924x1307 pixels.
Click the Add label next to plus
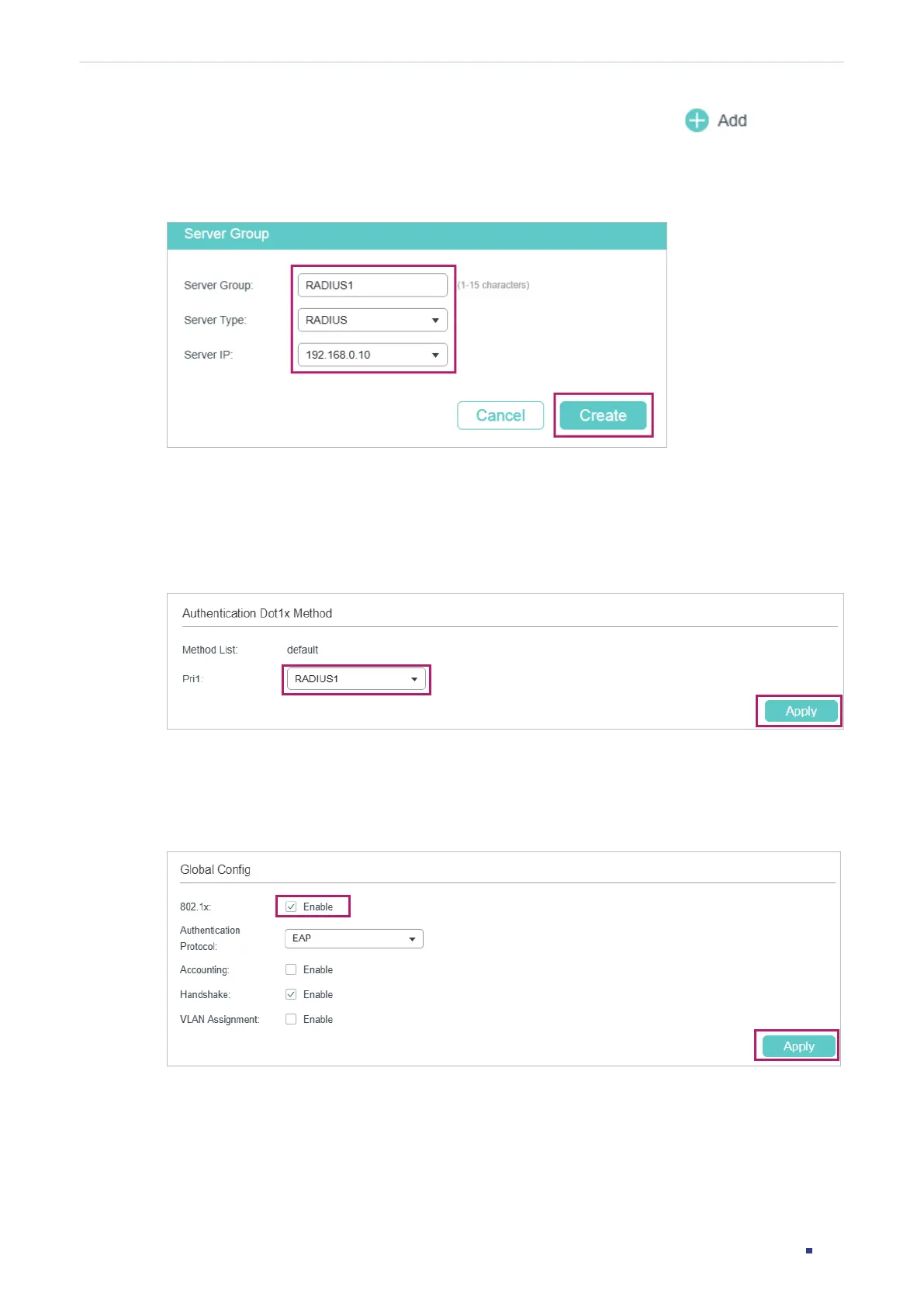tap(732, 121)
